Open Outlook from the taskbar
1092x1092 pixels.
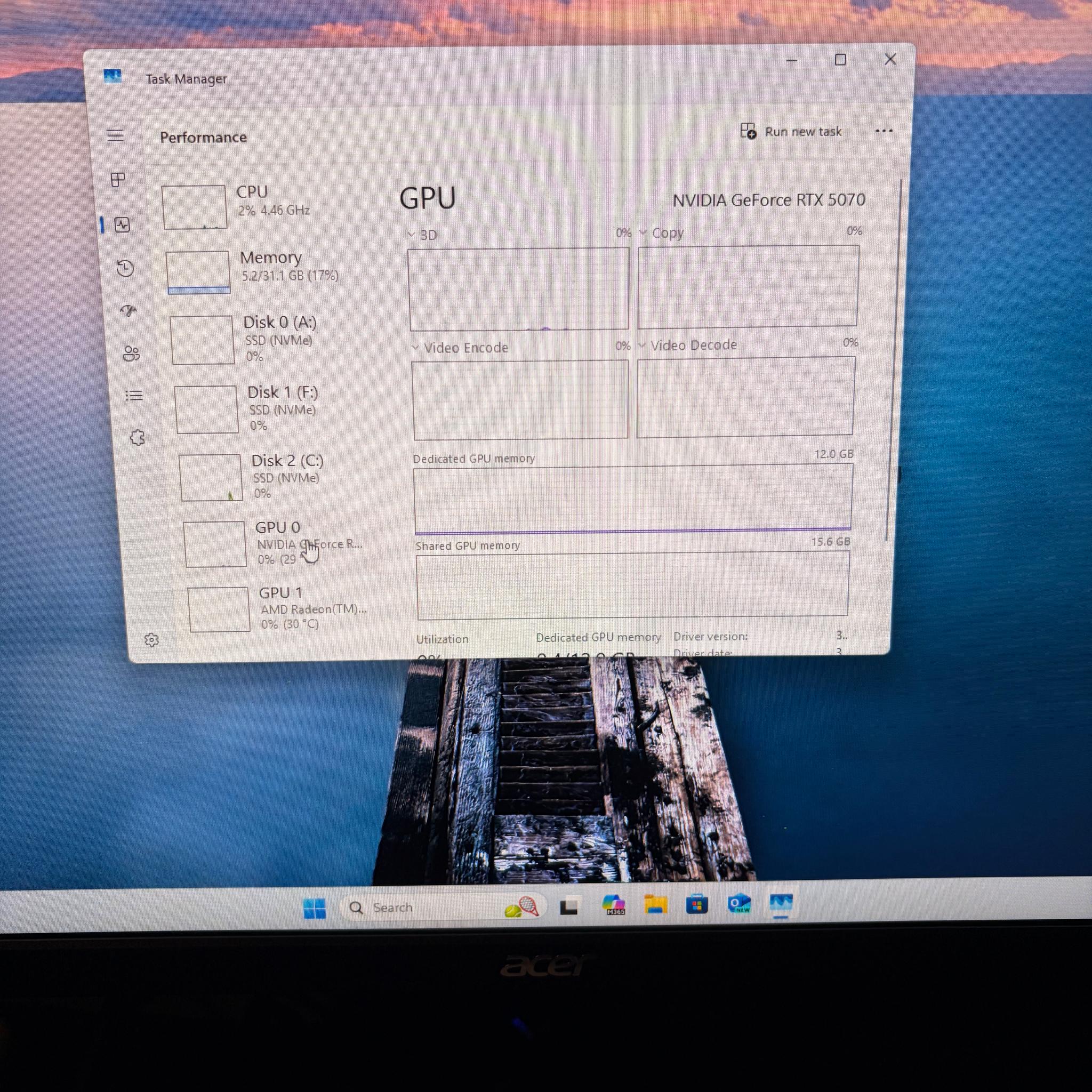point(738,903)
